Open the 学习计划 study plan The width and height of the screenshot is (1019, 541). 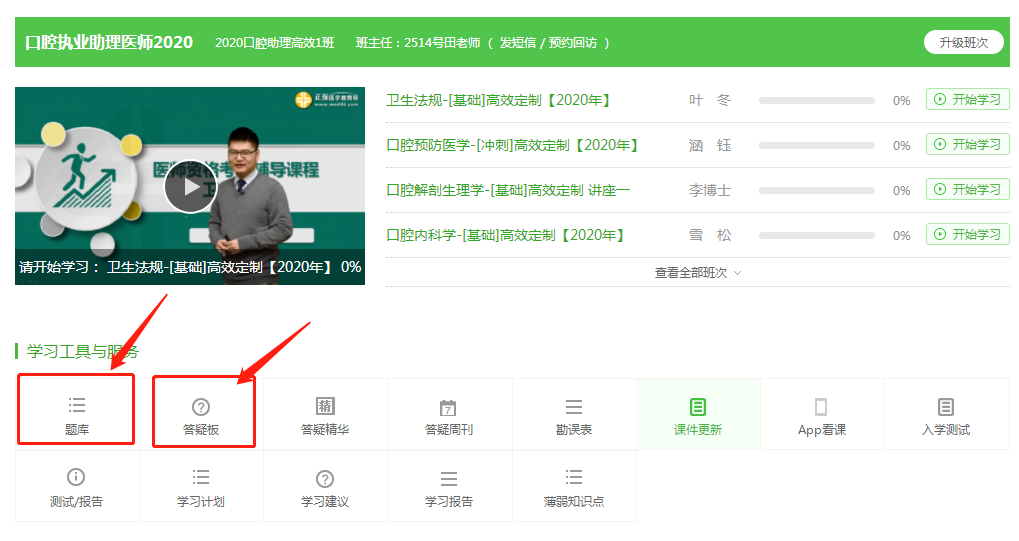(201, 486)
